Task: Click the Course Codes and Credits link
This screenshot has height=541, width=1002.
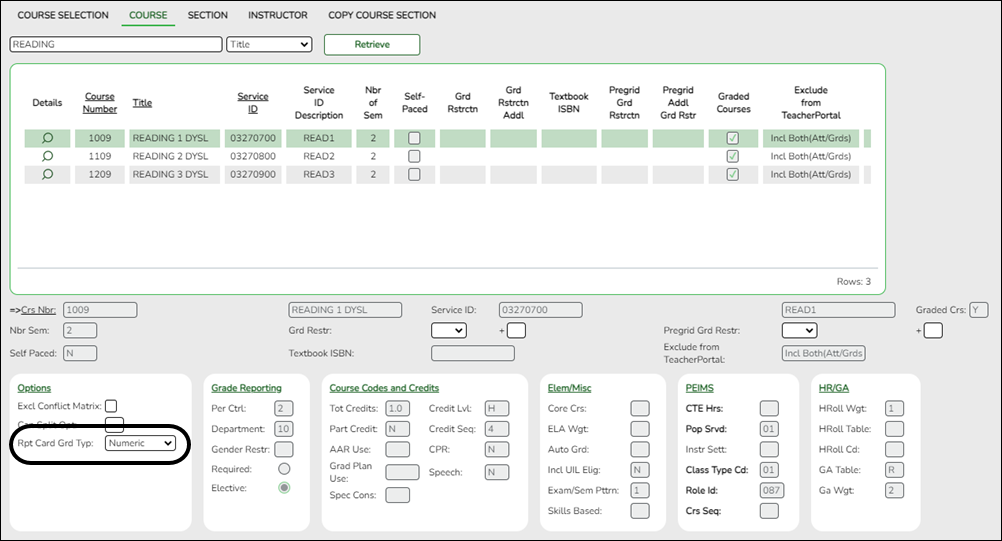Action: pos(384,388)
